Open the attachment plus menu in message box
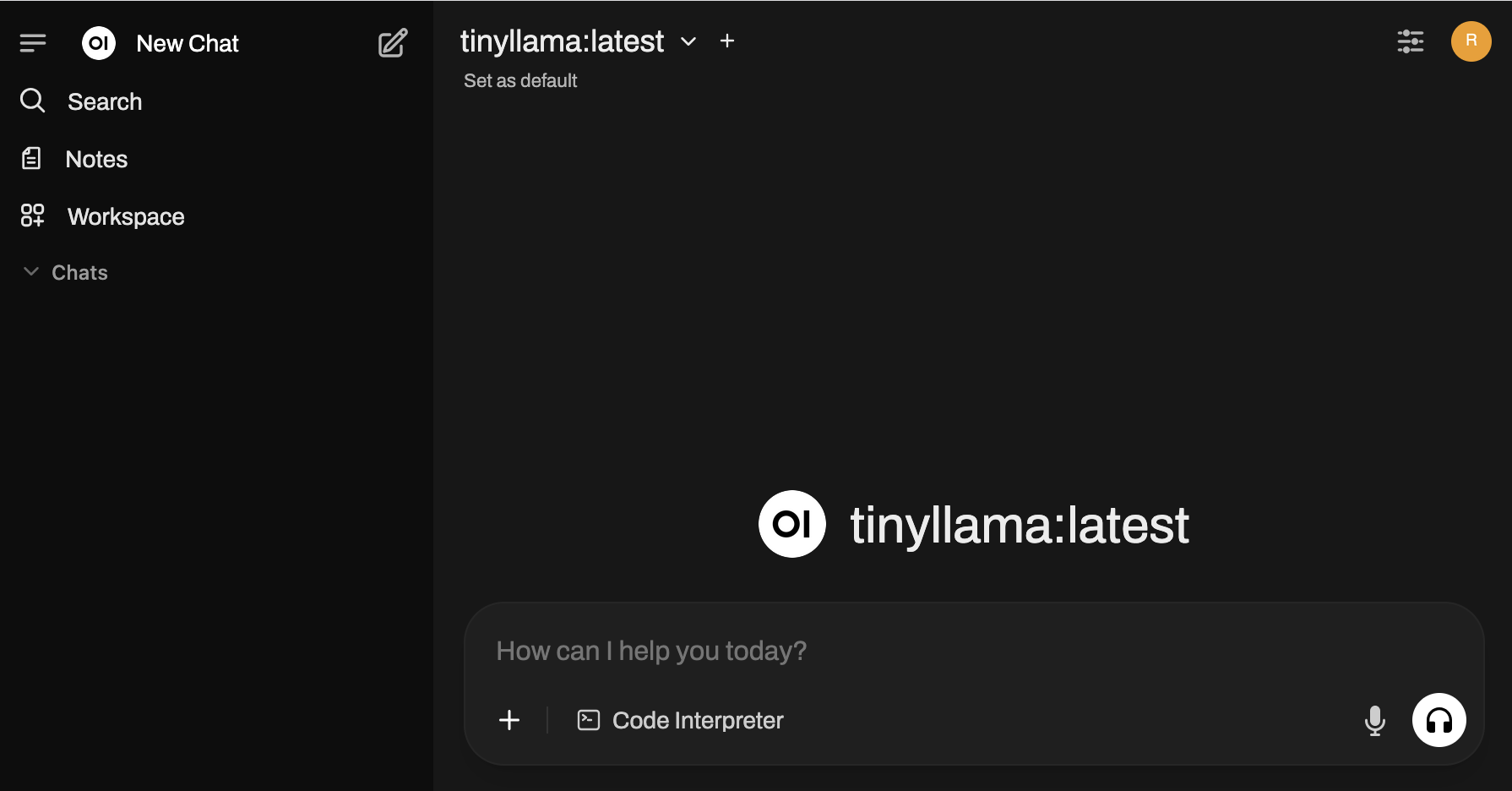Image resolution: width=1512 pixels, height=791 pixels. click(x=509, y=720)
